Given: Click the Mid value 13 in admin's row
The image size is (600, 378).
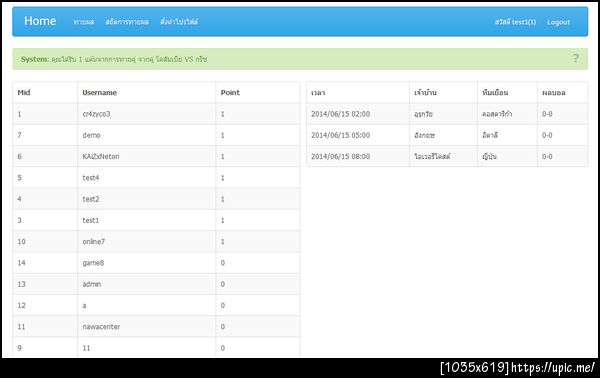Looking at the screenshot, I should 21,284.
